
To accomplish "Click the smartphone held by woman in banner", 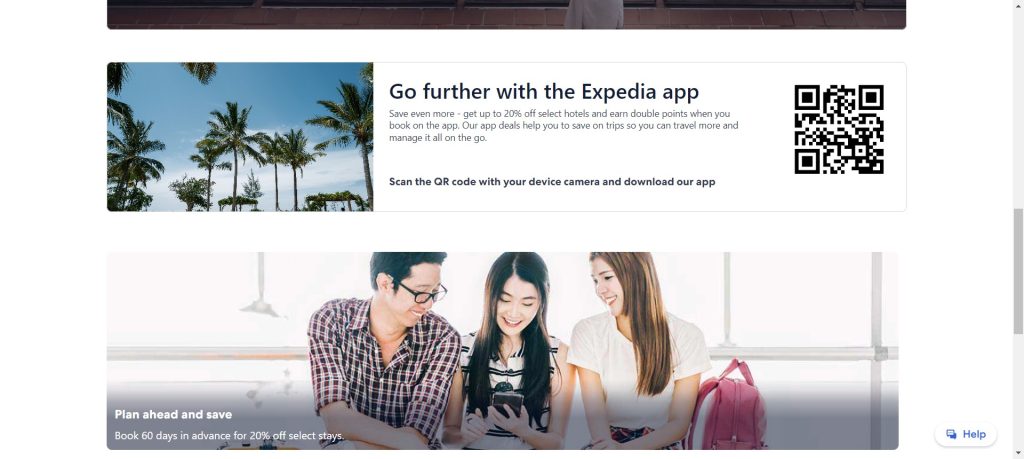I will coord(507,403).
